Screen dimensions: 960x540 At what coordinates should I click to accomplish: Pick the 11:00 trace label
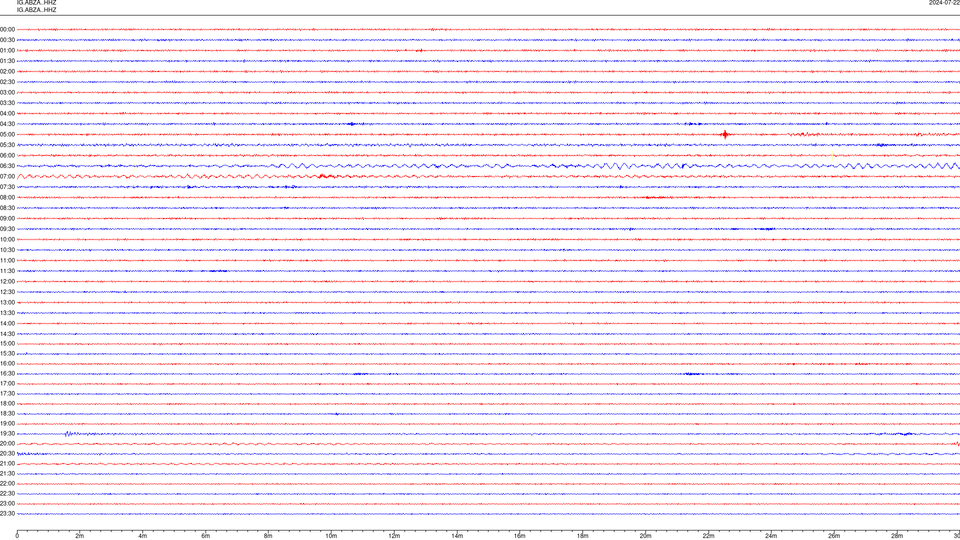click(7, 261)
